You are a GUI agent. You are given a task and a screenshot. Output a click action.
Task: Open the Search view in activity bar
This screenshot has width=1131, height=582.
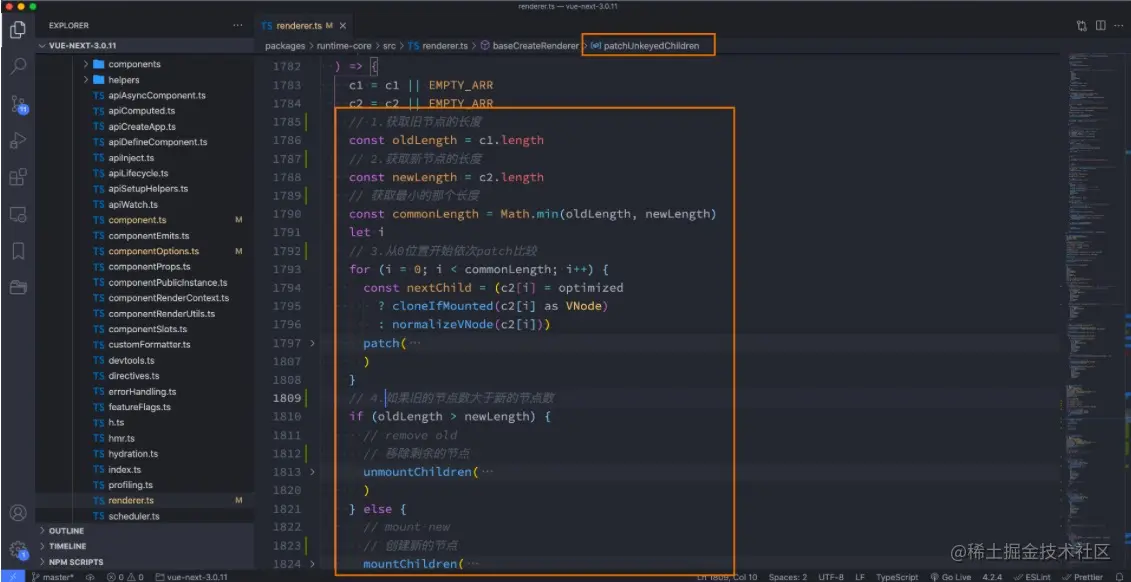coord(18,66)
